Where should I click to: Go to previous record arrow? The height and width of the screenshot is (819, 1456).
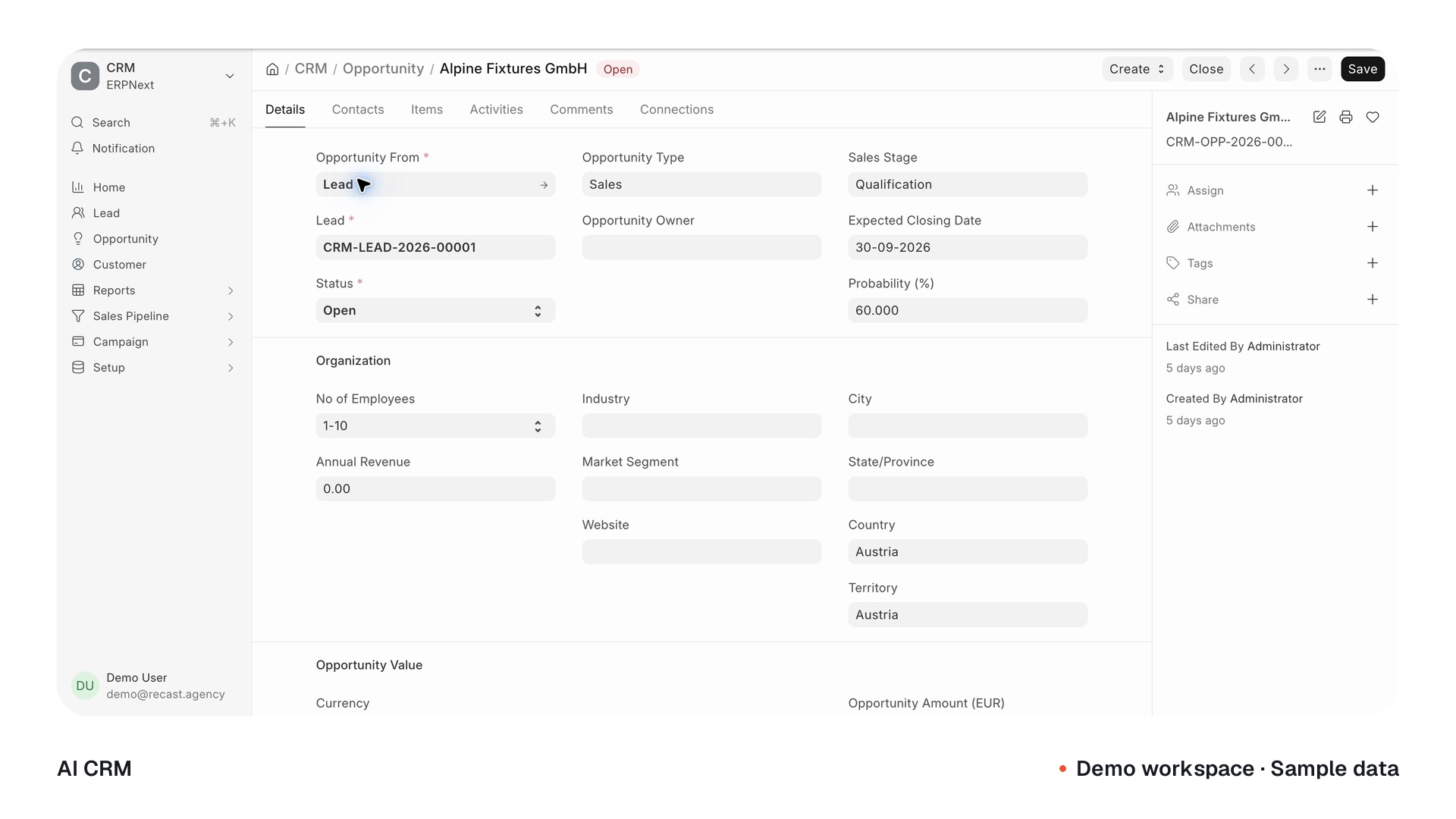pos(1252,69)
